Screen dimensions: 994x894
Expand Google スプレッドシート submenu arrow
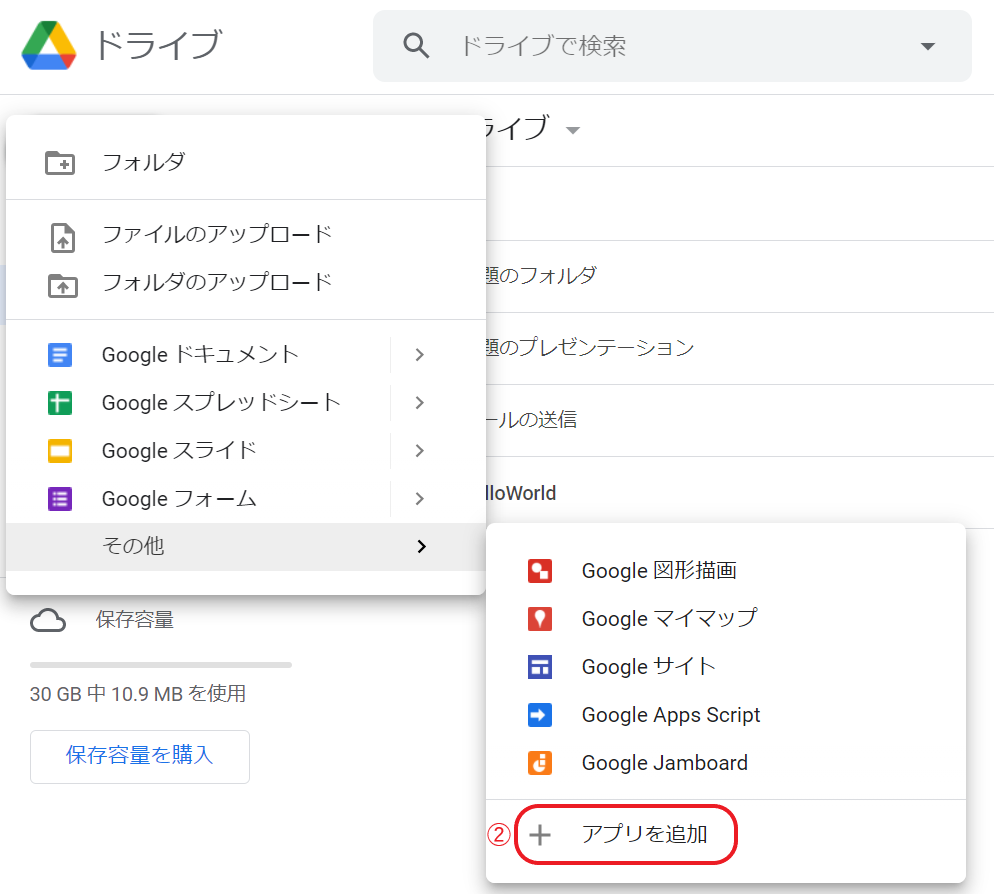[x=419, y=403]
